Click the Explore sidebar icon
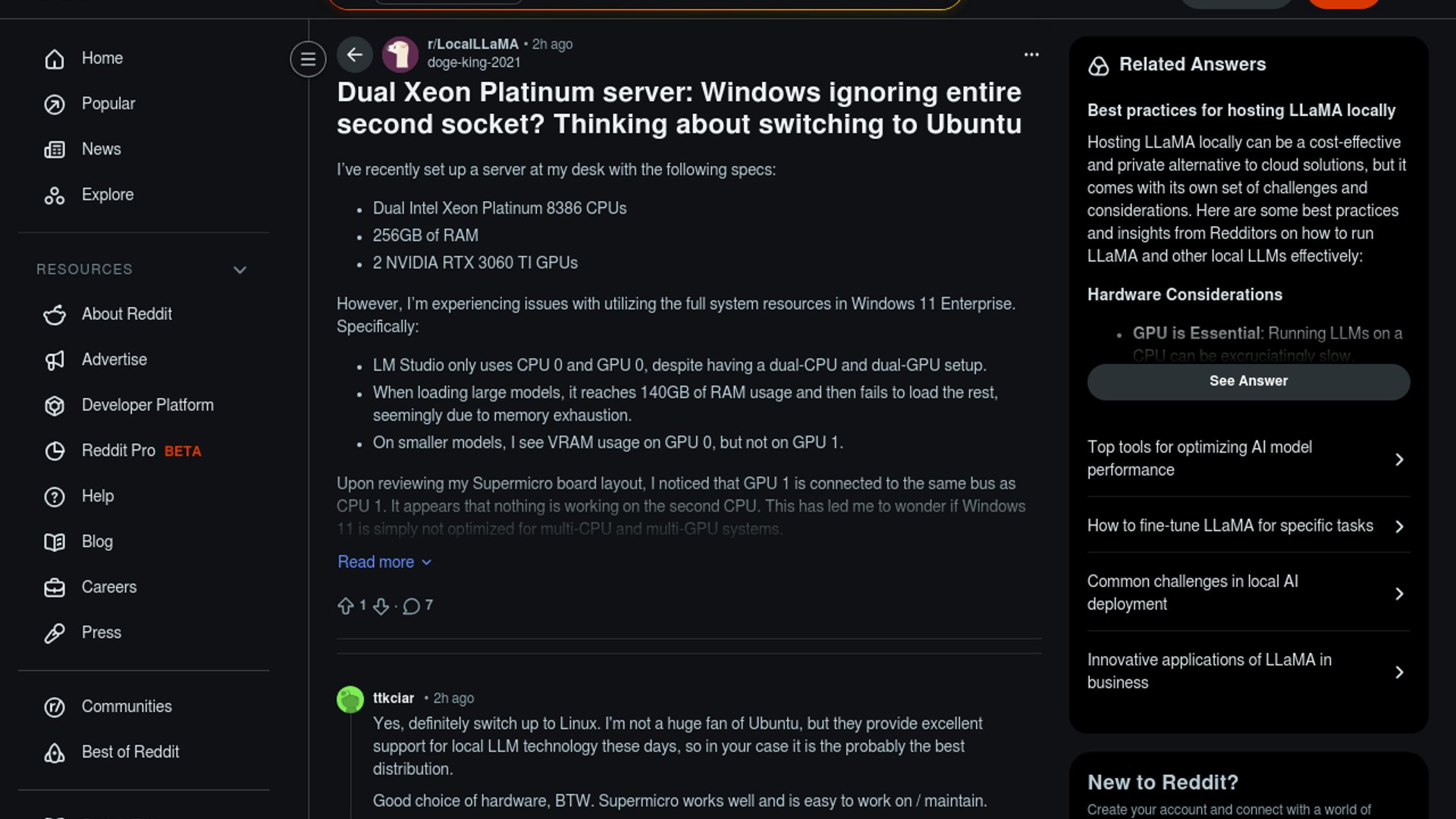The image size is (1456, 819). (55, 196)
